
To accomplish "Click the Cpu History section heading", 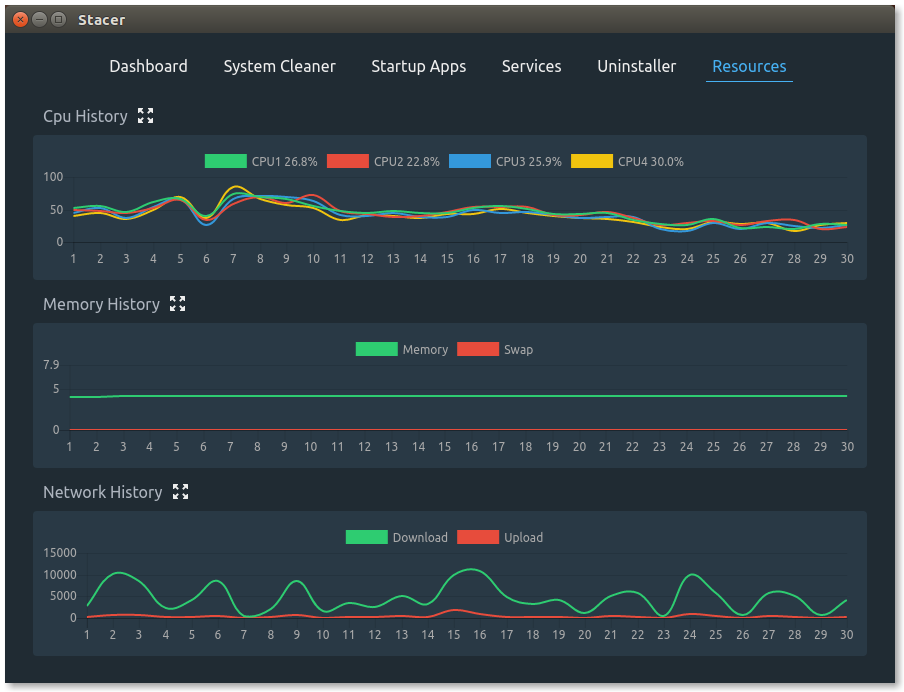I will pos(85,116).
